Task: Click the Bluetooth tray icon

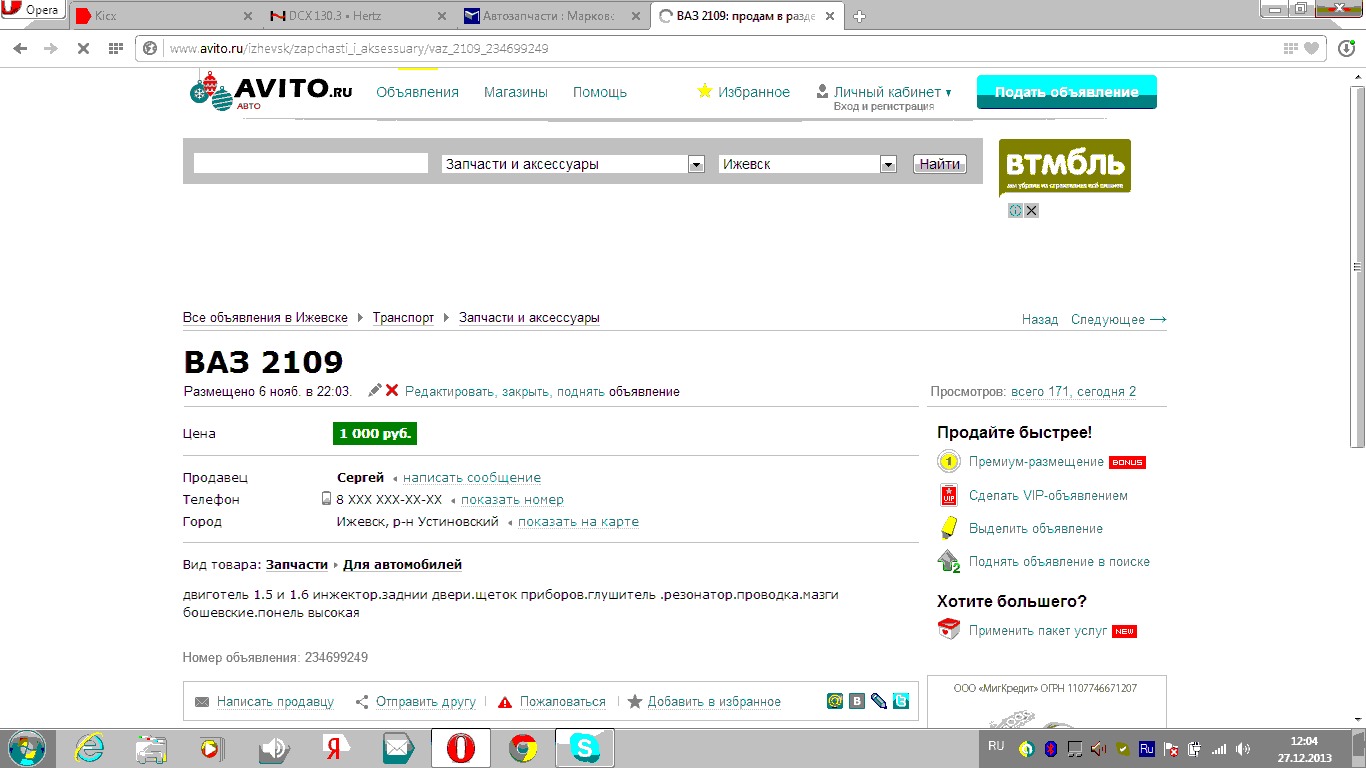Action: (x=1051, y=748)
